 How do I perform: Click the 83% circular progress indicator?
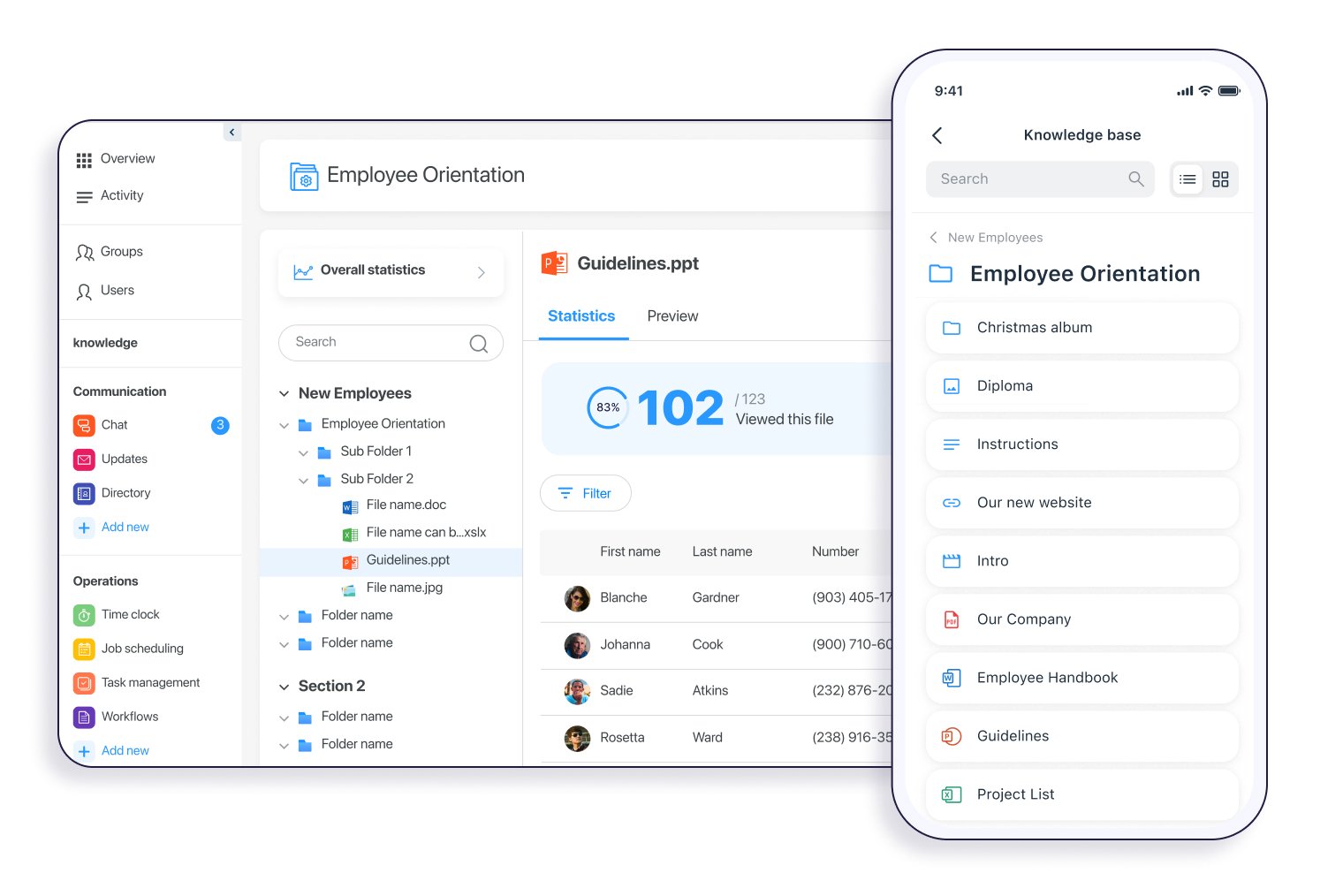click(x=608, y=407)
